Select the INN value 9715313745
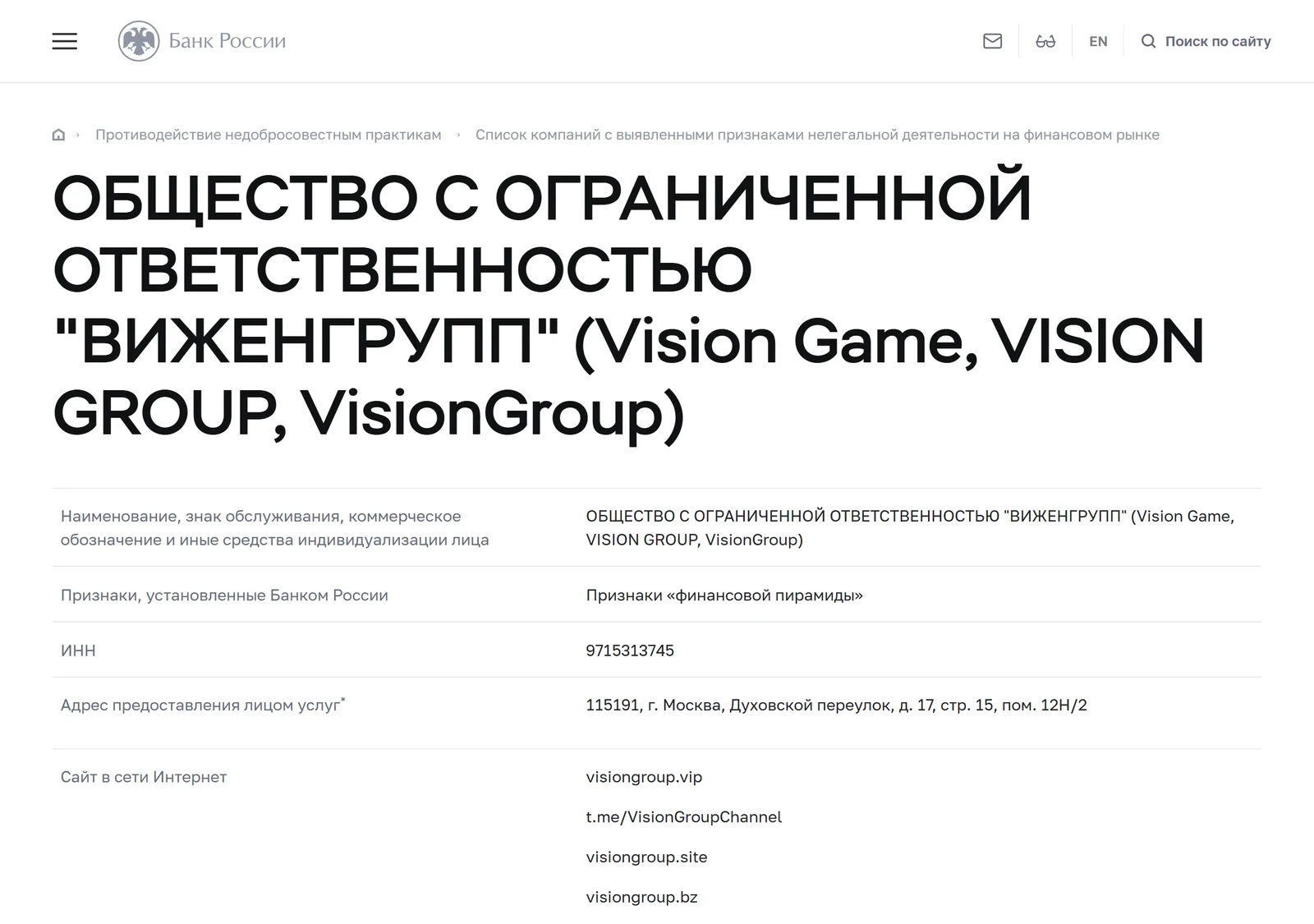 pos(630,650)
